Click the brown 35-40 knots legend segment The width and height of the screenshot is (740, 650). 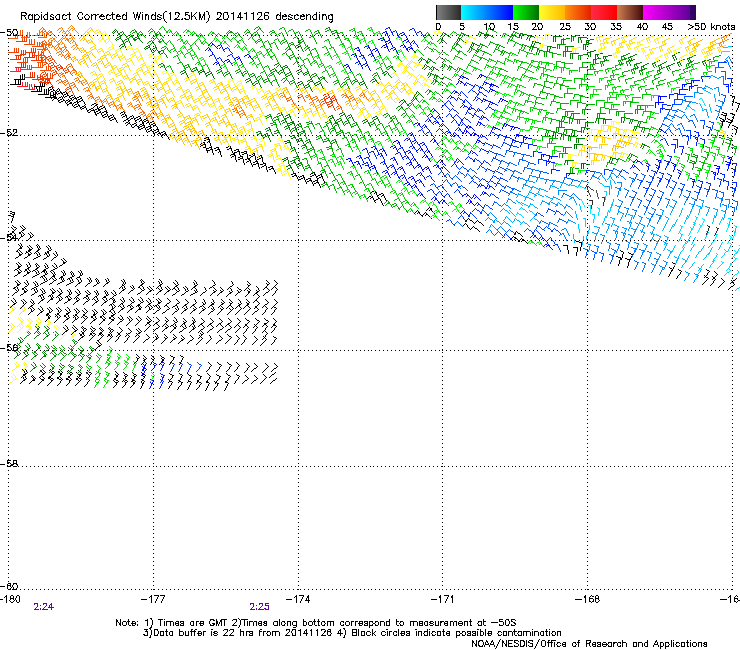(x=630, y=12)
